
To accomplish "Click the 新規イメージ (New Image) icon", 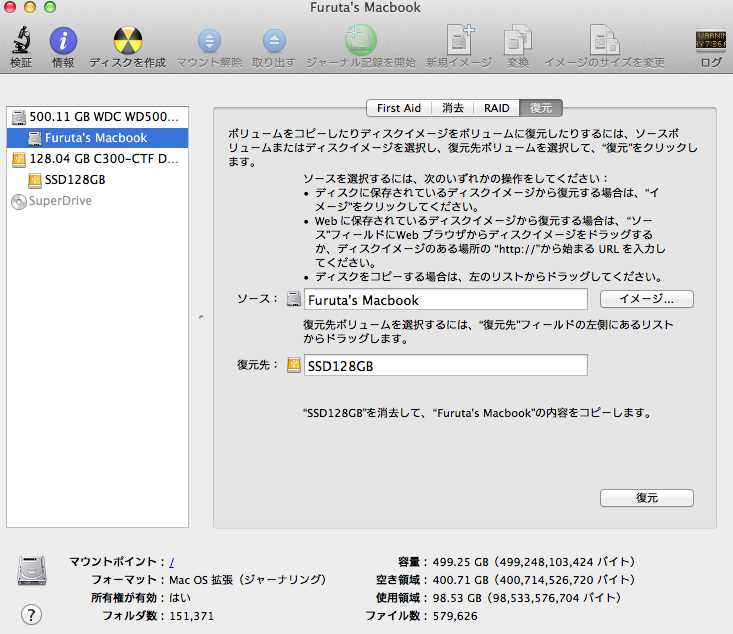I will (460, 40).
